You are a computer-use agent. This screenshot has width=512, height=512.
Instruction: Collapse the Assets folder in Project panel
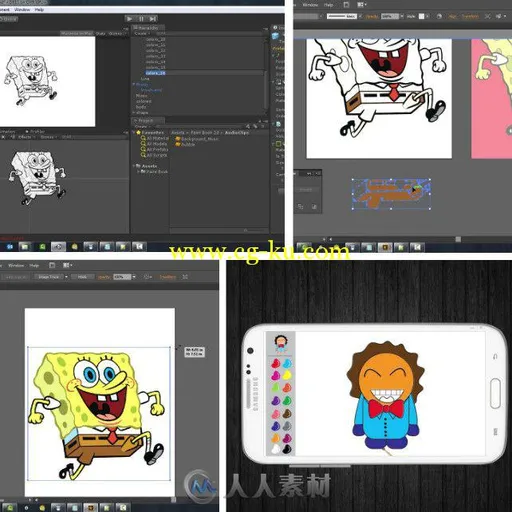(134, 166)
